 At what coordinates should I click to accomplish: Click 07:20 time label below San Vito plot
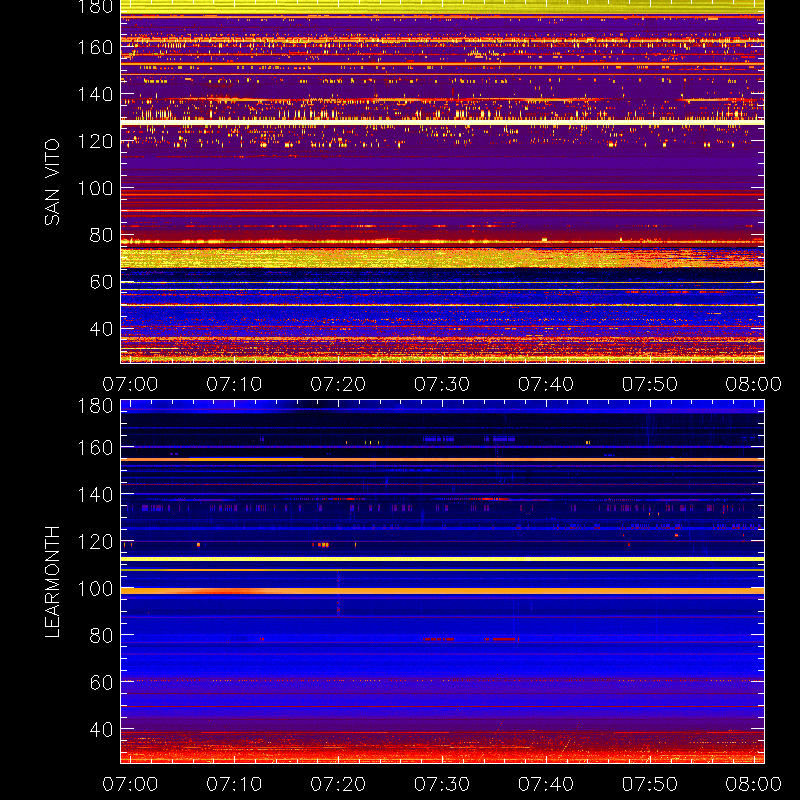pos(338,384)
